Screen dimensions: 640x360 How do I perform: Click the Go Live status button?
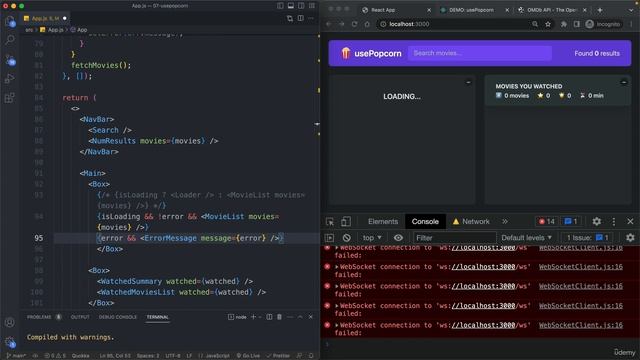coord(248,356)
